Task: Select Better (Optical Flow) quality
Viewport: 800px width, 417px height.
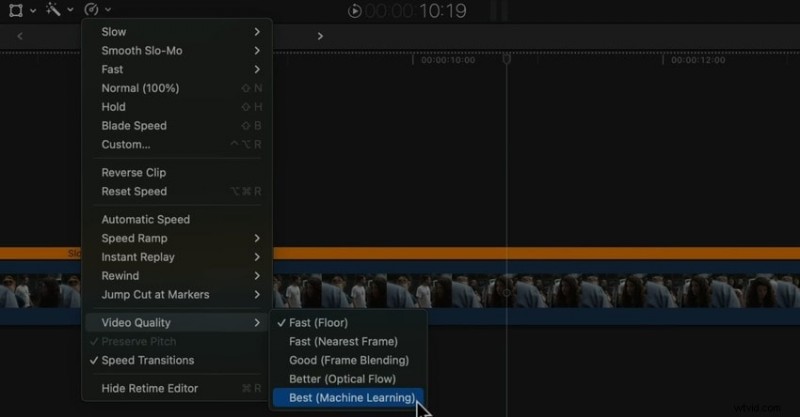Action: [x=348, y=379]
